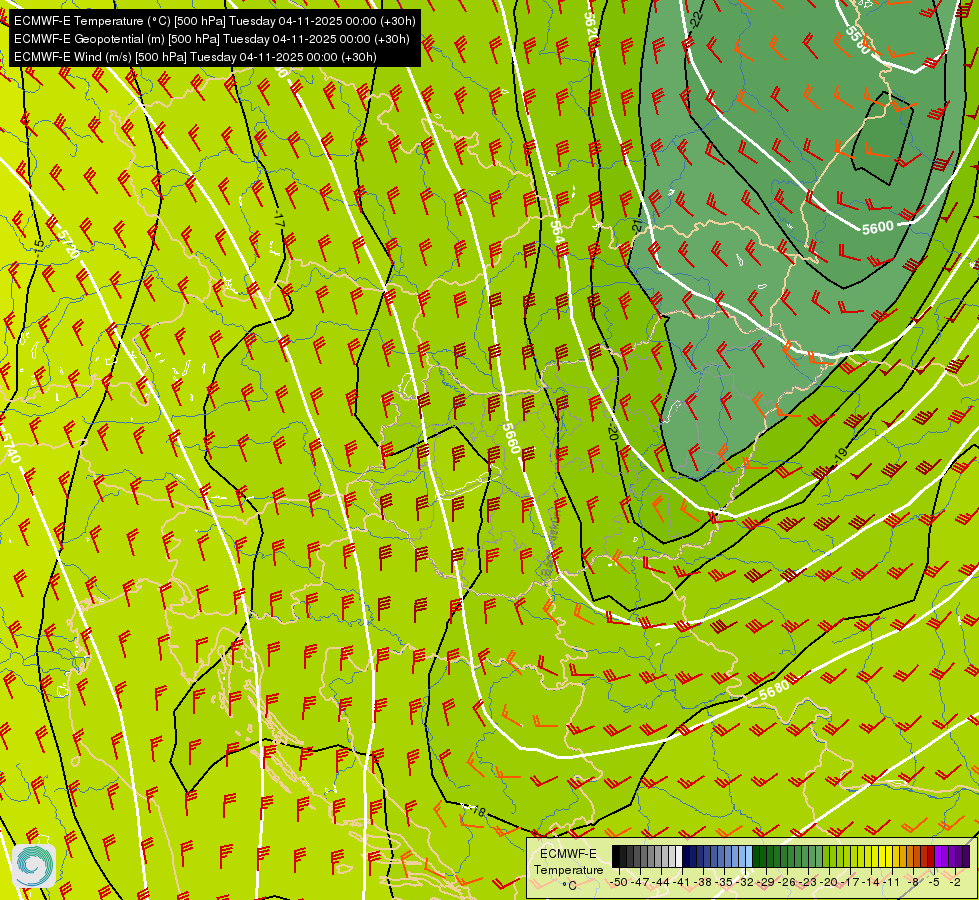This screenshot has width=979, height=900.
Task: Click the -20 isotherm label on the map
Action: pyautogui.click(x=613, y=432)
